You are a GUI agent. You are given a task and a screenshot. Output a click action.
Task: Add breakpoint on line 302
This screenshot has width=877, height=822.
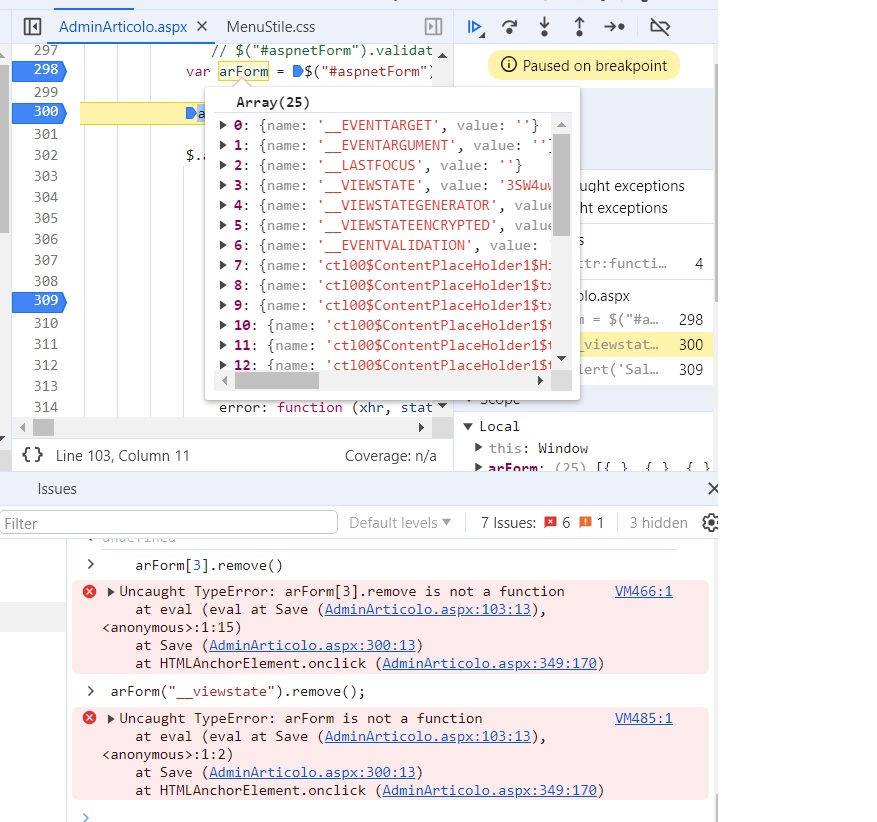coord(45,155)
